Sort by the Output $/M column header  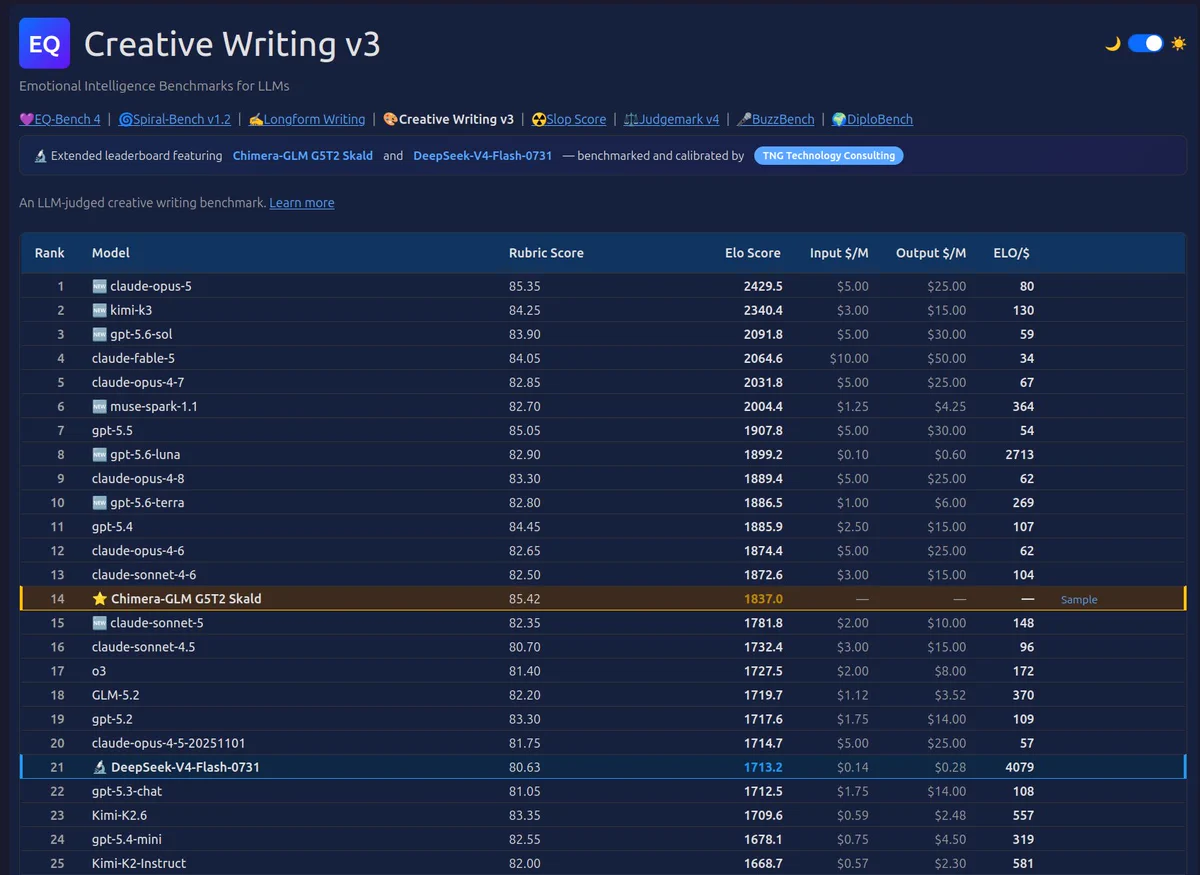tap(931, 253)
